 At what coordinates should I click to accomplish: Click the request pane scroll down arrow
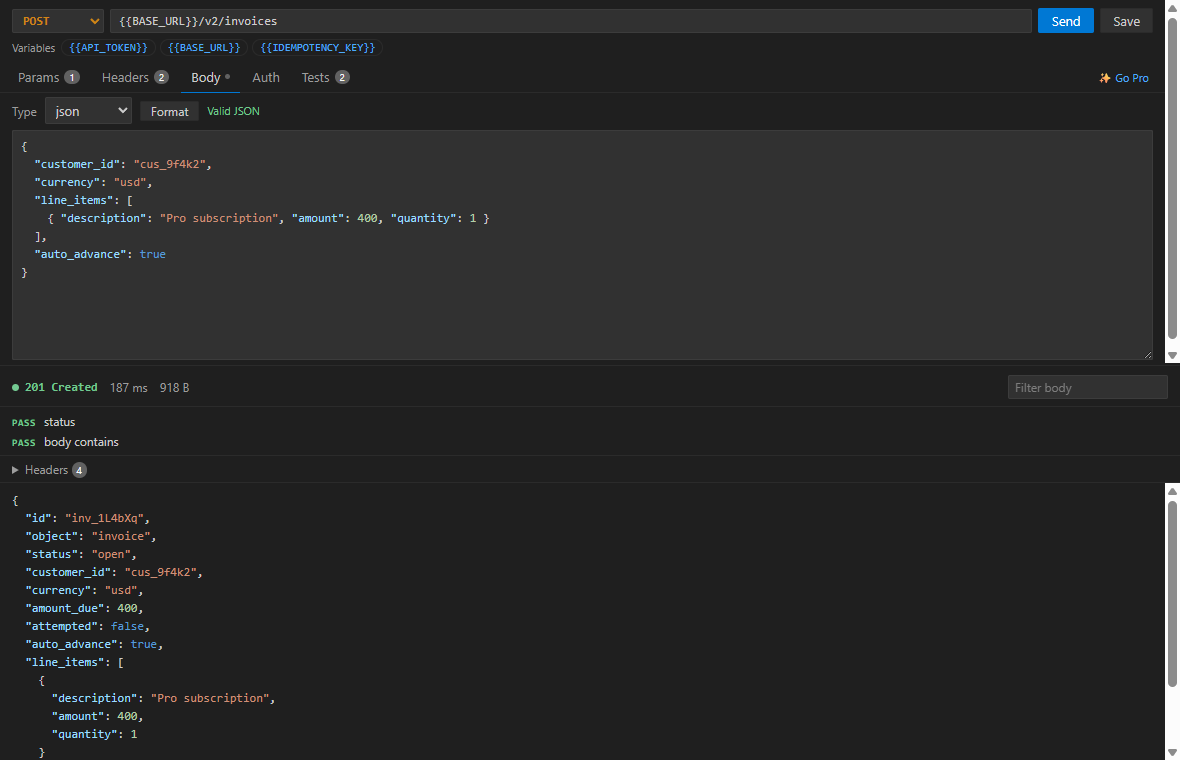(x=1172, y=355)
